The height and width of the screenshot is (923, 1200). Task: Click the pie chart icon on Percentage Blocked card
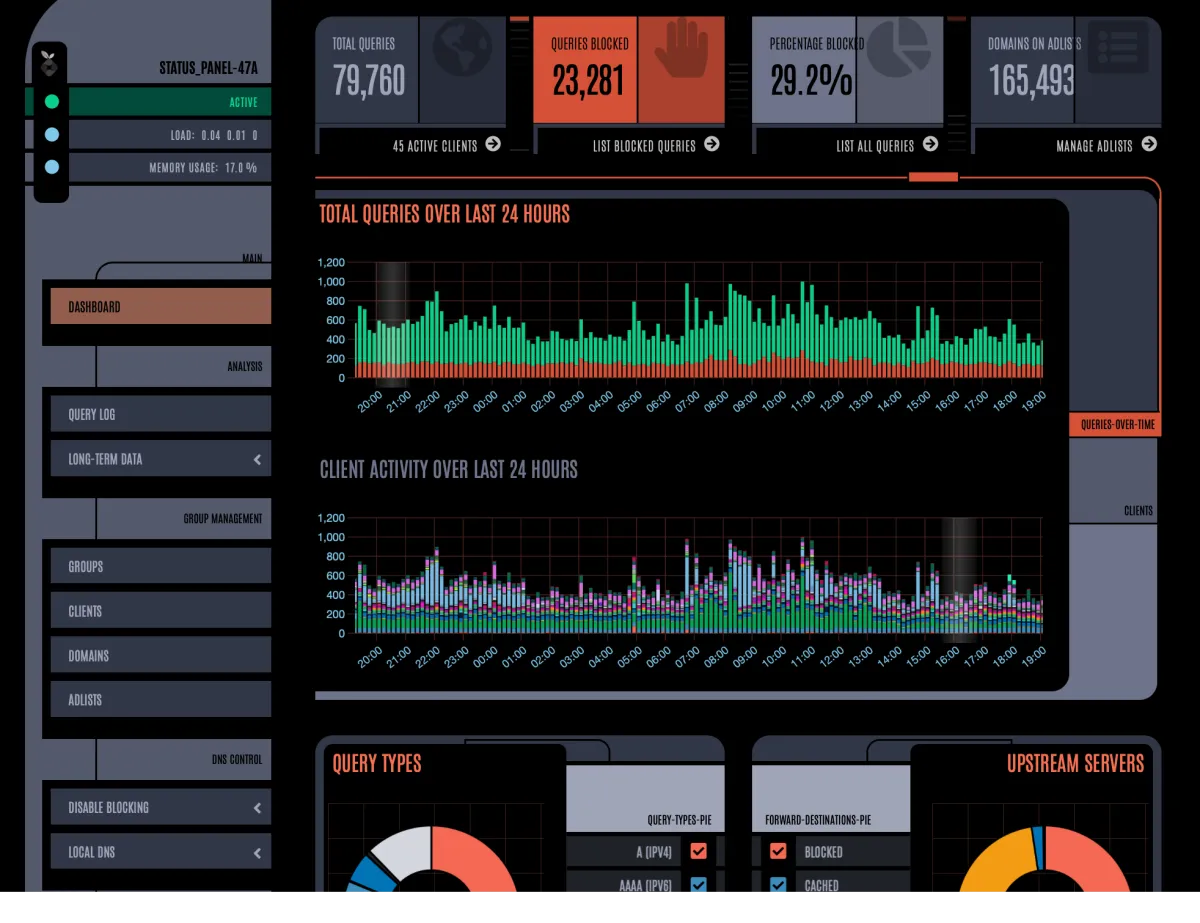click(897, 47)
